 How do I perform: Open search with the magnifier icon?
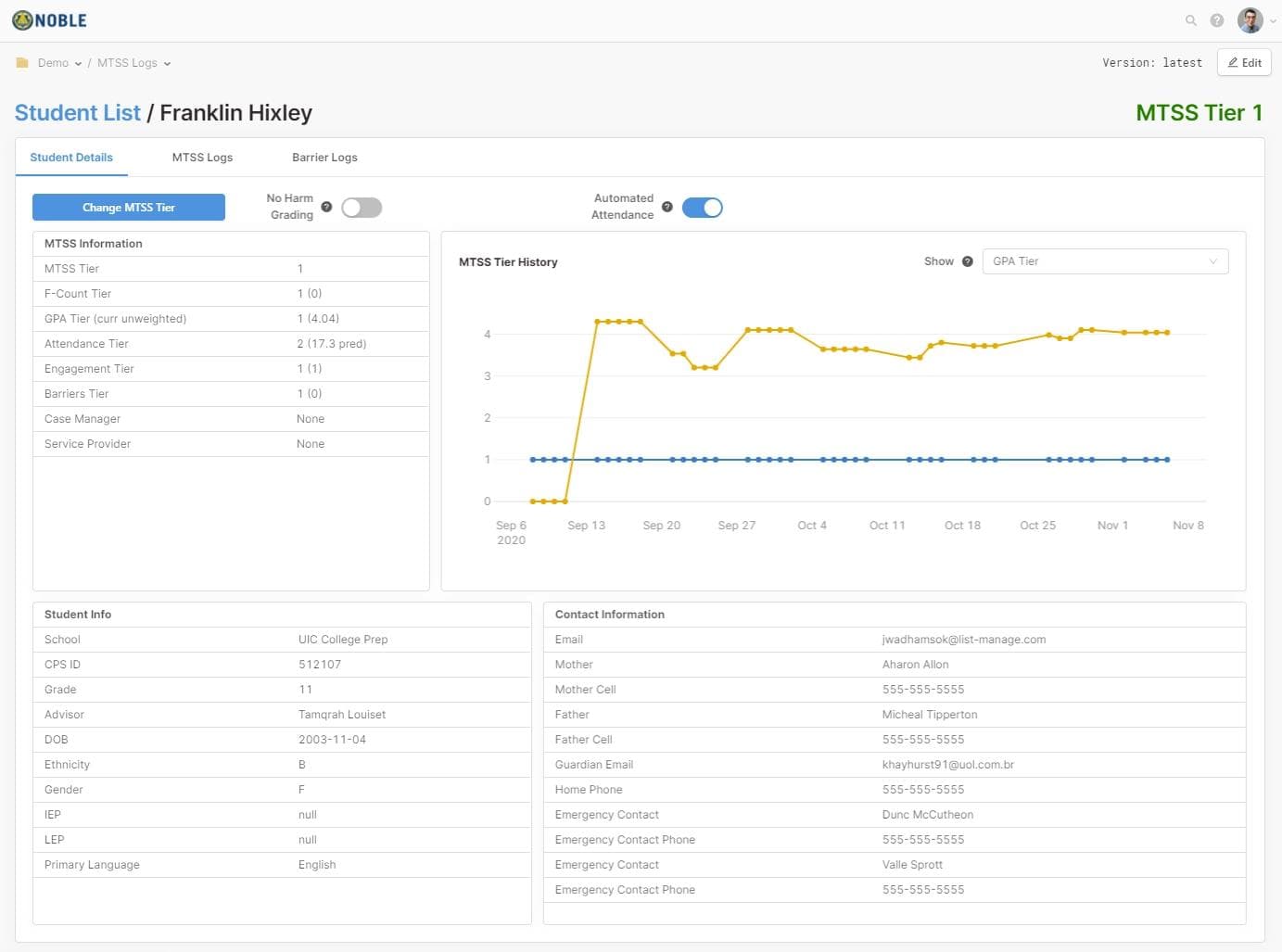(x=1191, y=20)
